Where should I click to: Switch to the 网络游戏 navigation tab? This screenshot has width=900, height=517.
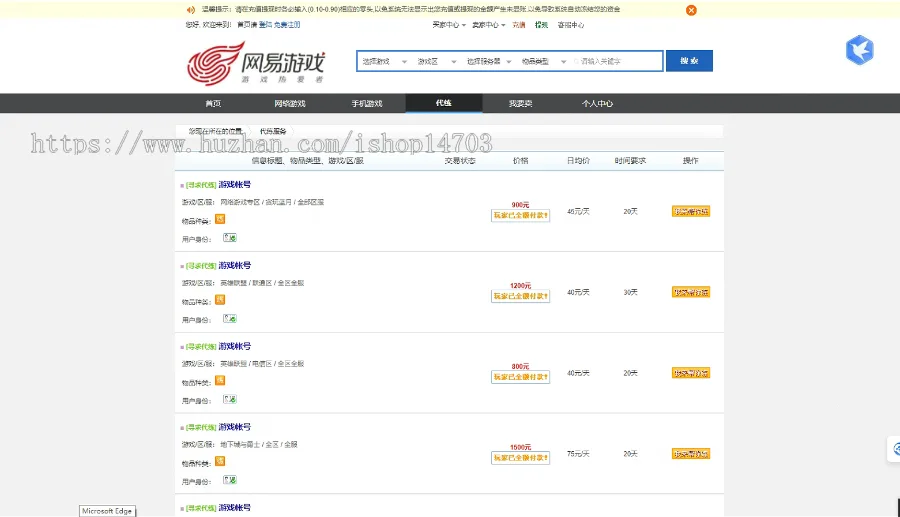pos(290,103)
